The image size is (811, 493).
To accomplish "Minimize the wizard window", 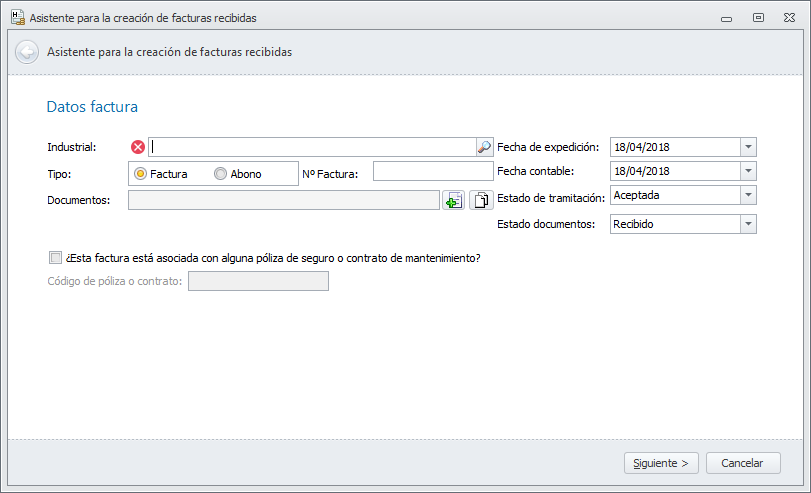I will [728, 17].
